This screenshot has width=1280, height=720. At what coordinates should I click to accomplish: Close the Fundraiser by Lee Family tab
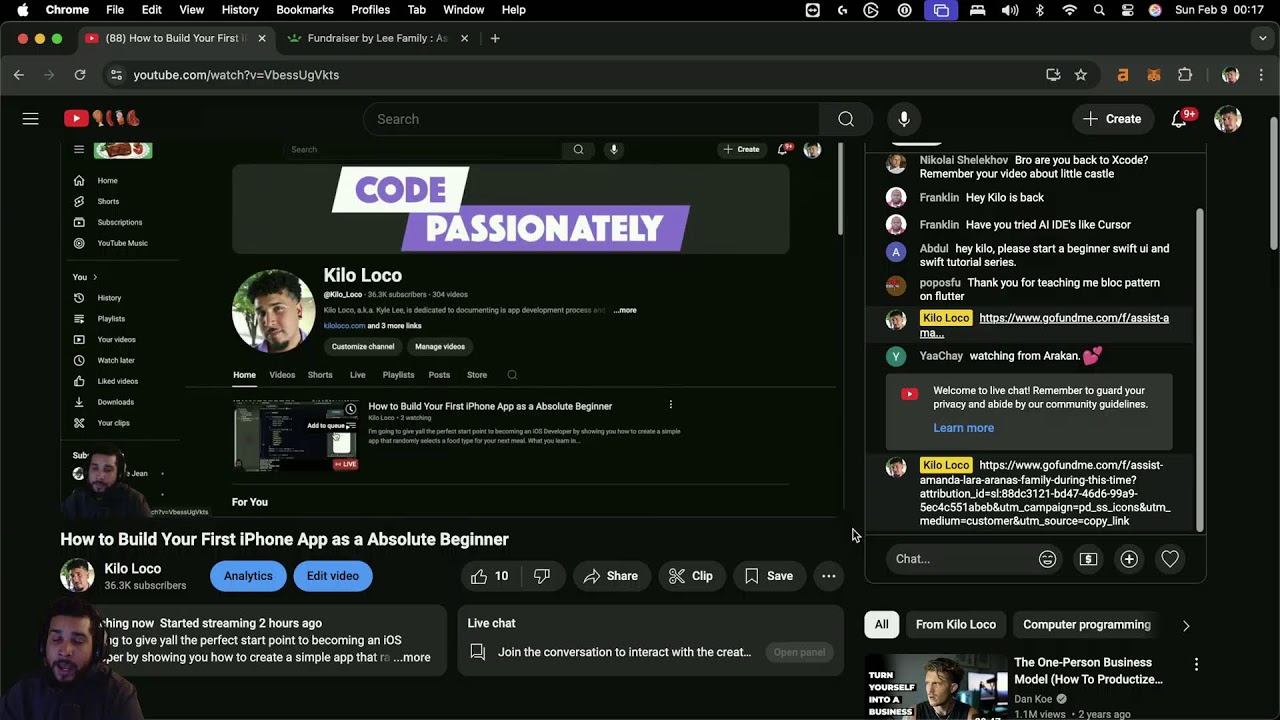(x=464, y=38)
